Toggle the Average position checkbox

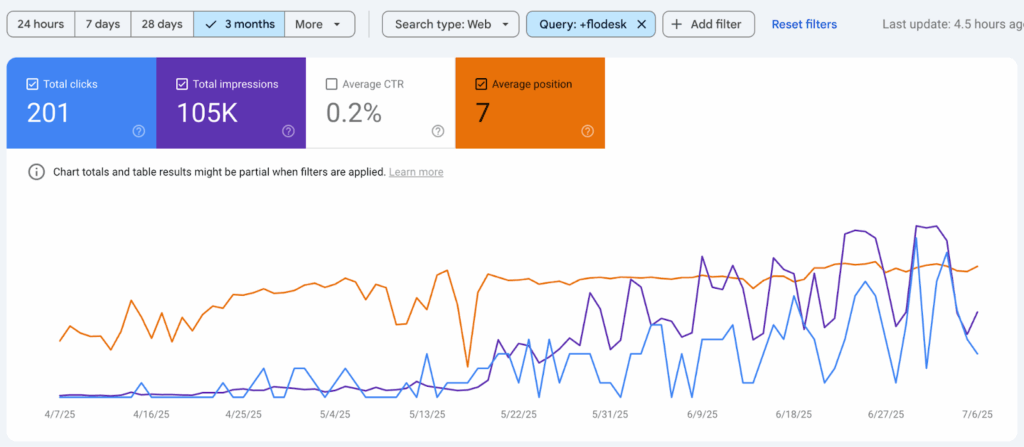481,84
